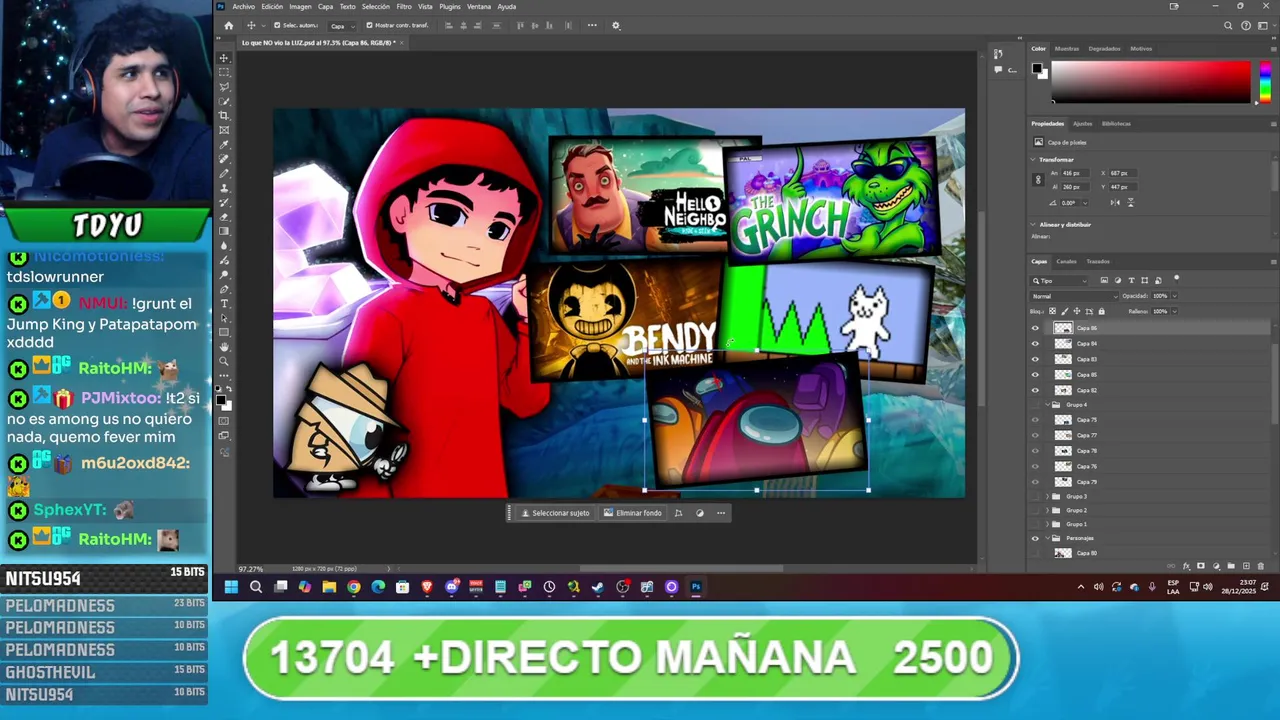1280x720 pixels.
Task: Select the Frame tool
Action: (224, 130)
